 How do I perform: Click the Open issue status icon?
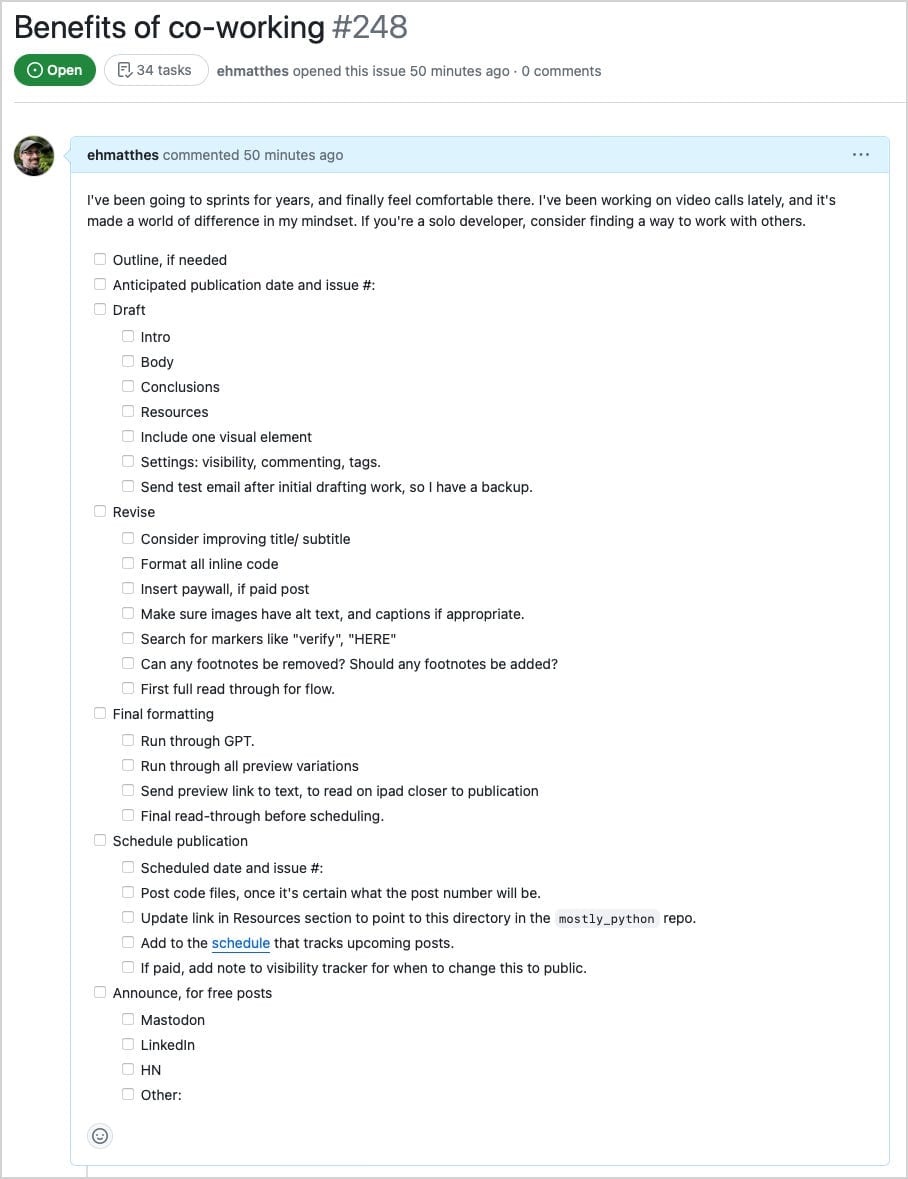coord(35,70)
